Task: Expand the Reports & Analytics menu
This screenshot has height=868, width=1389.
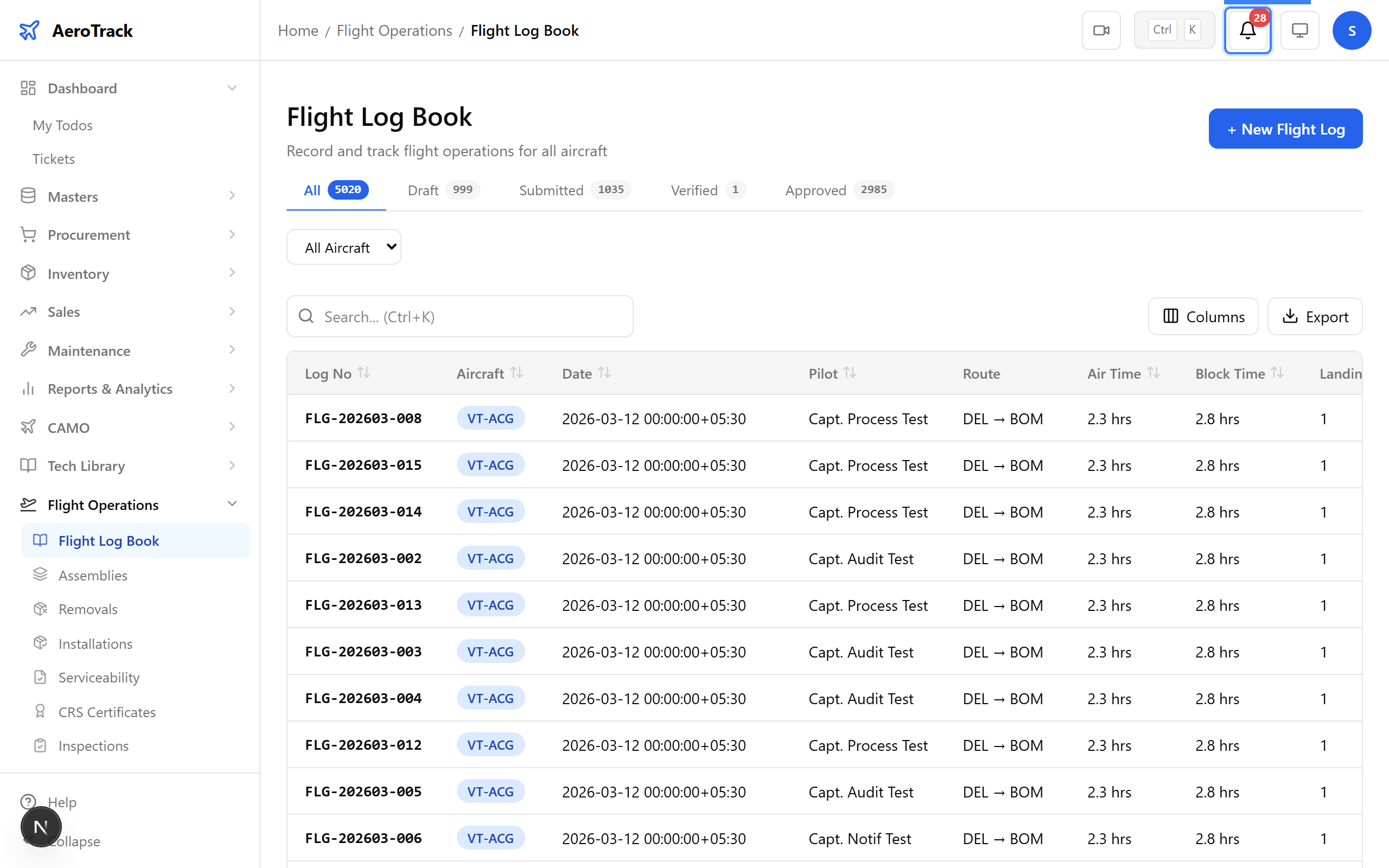Action: tap(231, 388)
